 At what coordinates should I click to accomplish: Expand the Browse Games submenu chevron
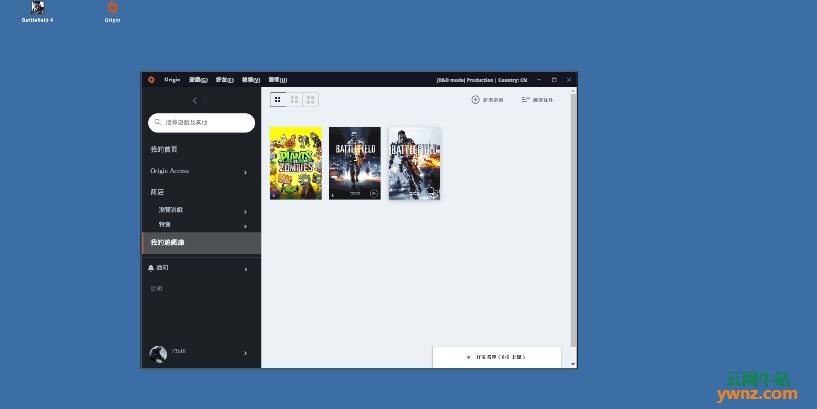point(245,212)
